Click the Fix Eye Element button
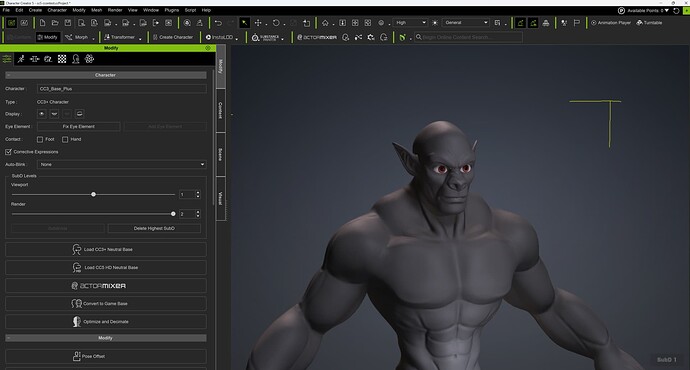 [79, 127]
